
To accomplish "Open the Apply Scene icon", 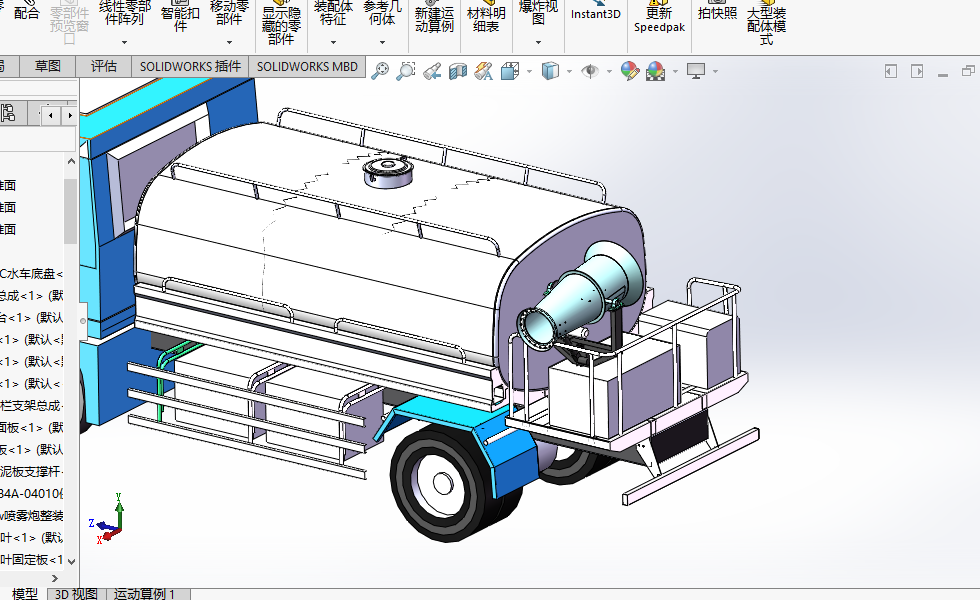I will [x=655, y=70].
